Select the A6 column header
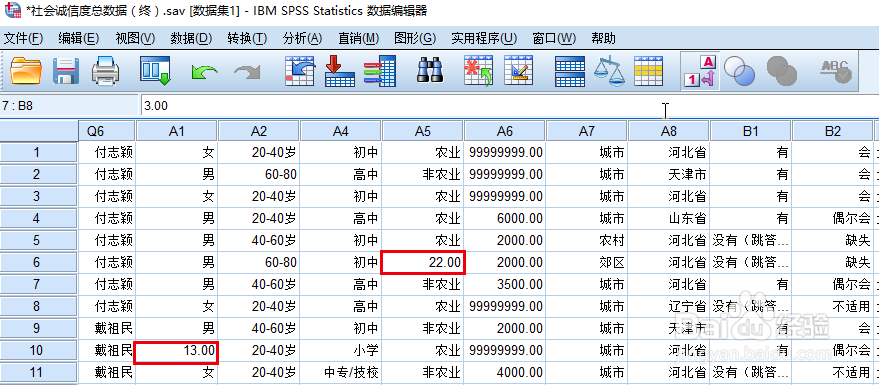The width and height of the screenshot is (879, 385). (505, 131)
